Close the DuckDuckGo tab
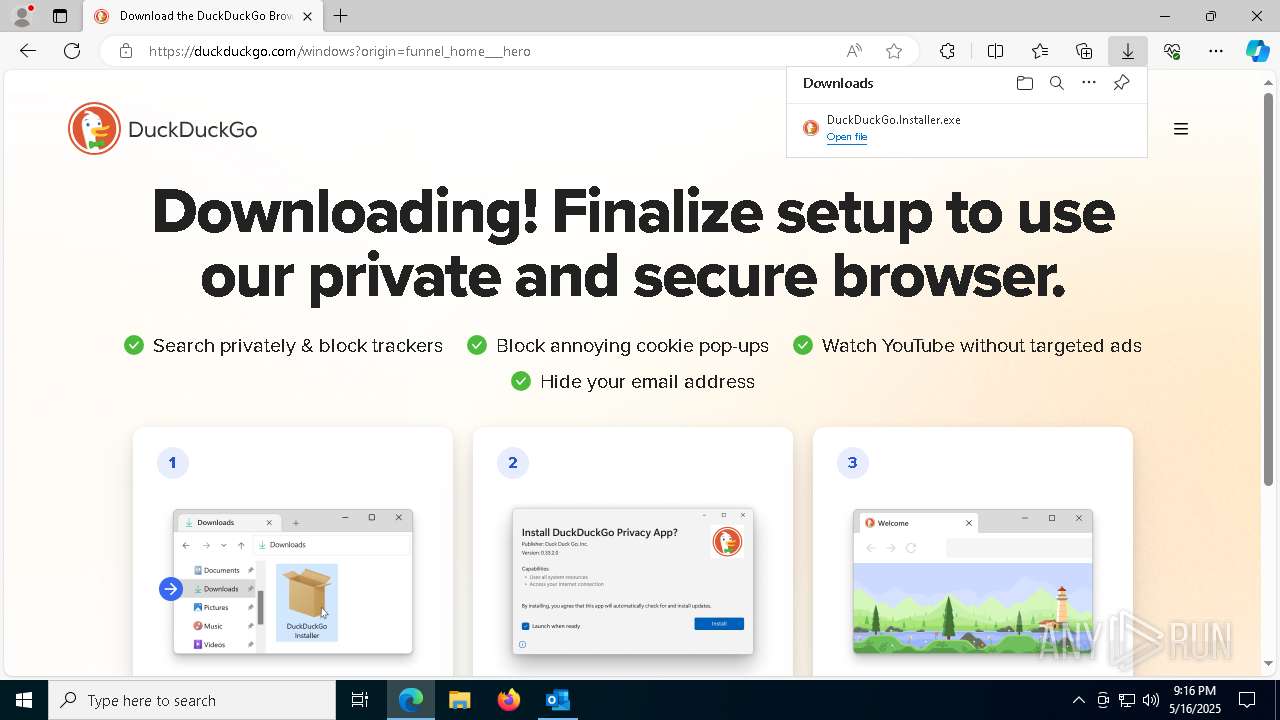This screenshot has width=1280, height=720. [307, 16]
